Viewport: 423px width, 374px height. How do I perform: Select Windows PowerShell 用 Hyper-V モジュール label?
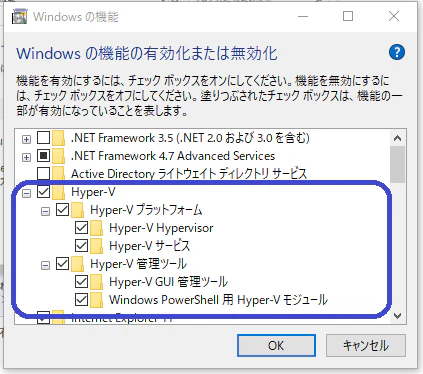[218, 300]
